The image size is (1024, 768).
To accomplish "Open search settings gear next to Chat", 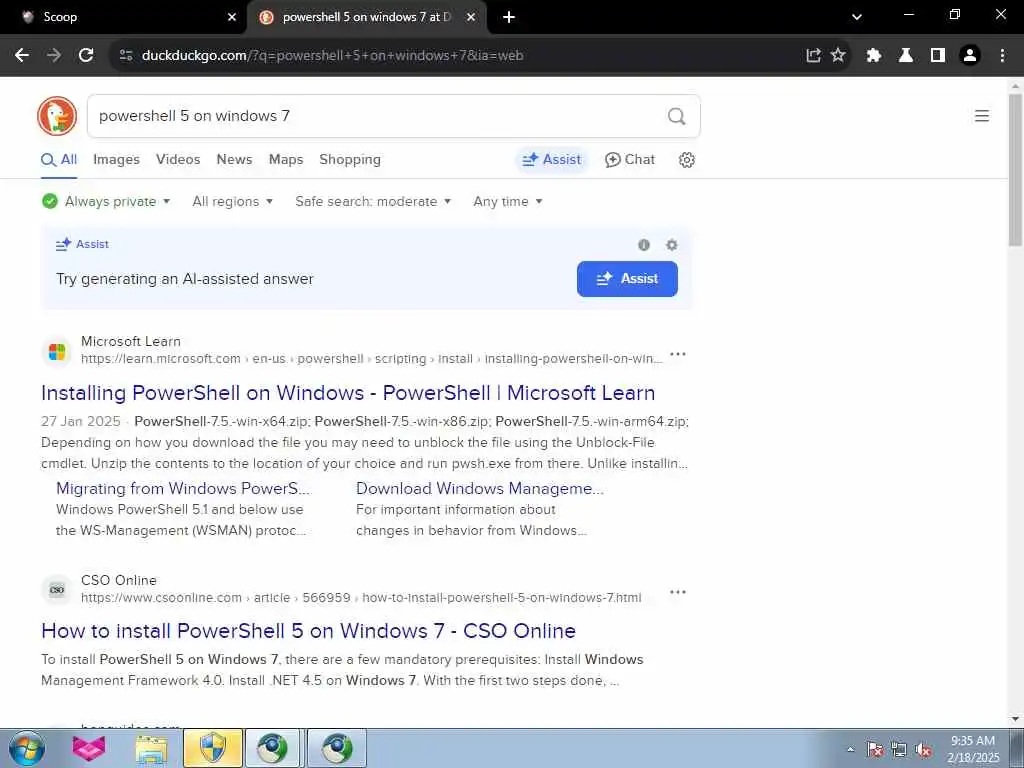I will point(686,160).
